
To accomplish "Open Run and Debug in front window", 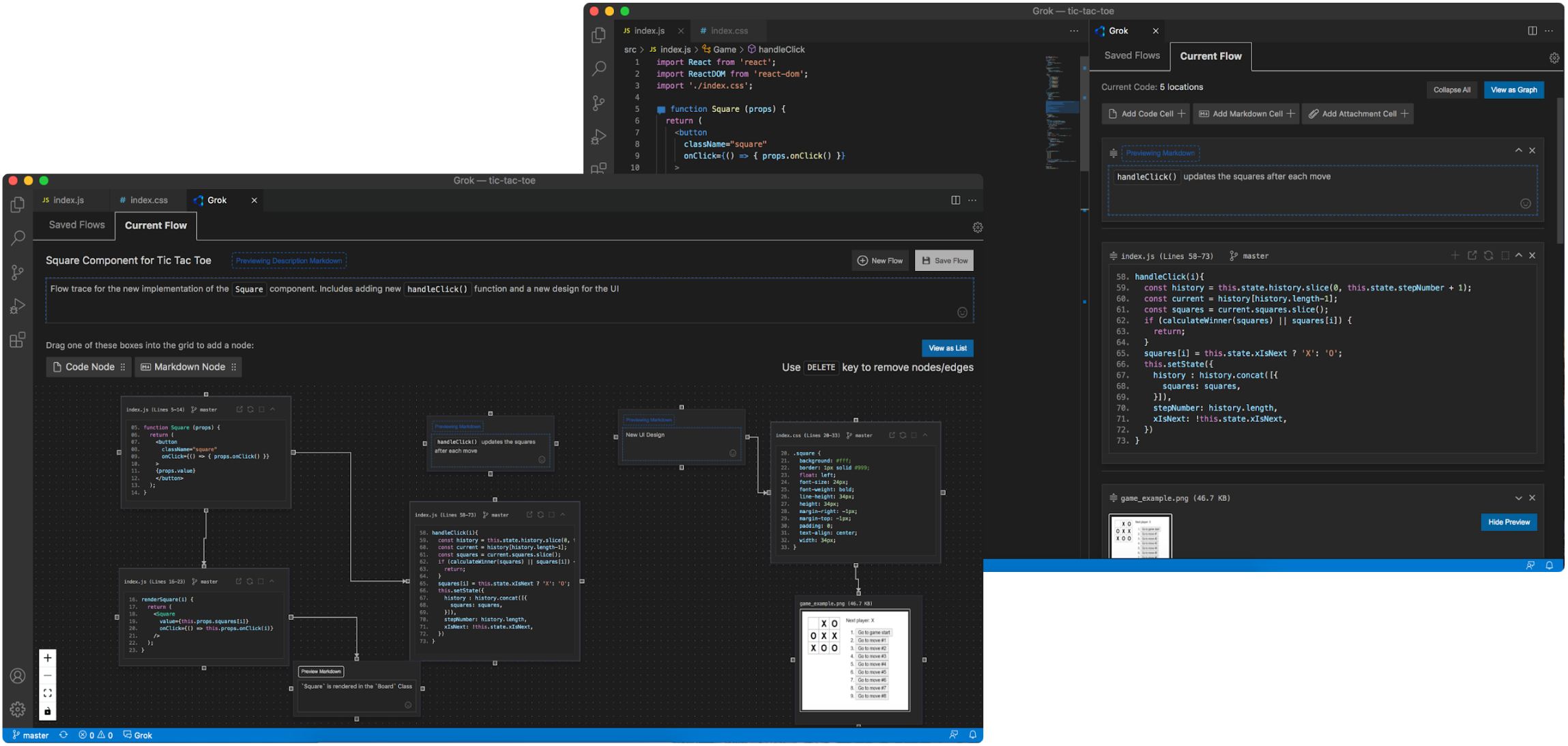I will pos(18,306).
